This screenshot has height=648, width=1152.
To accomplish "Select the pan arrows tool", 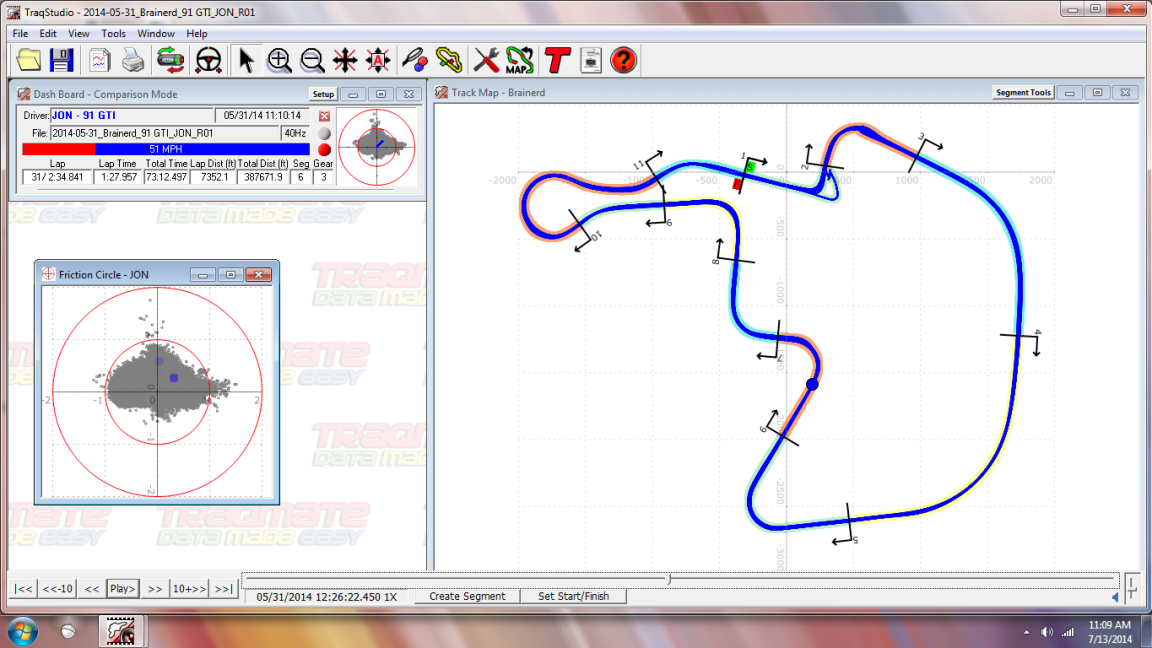I will click(345, 60).
